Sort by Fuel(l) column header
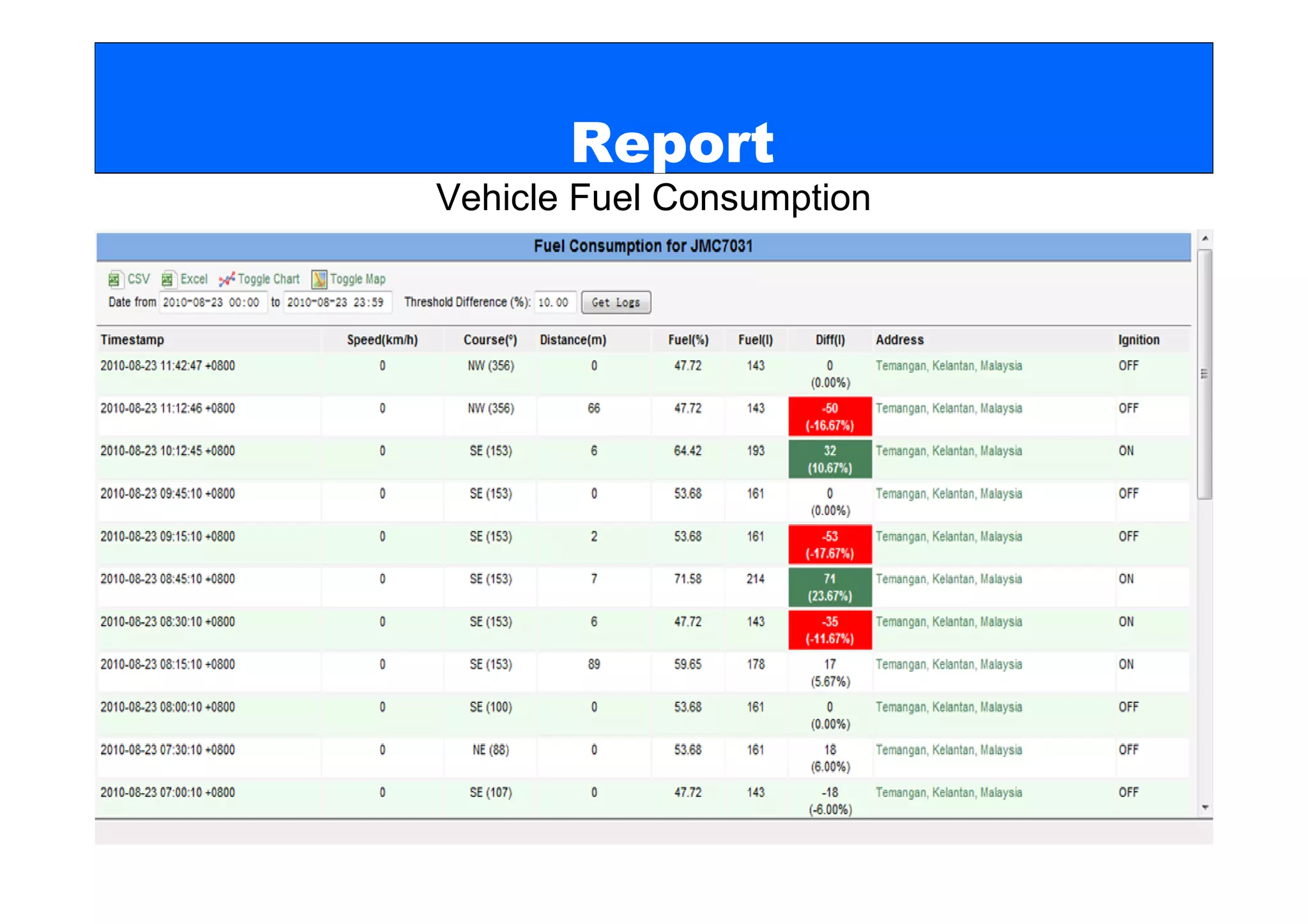The height and width of the screenshot is (924, 1308). click(x=756, y=340)
